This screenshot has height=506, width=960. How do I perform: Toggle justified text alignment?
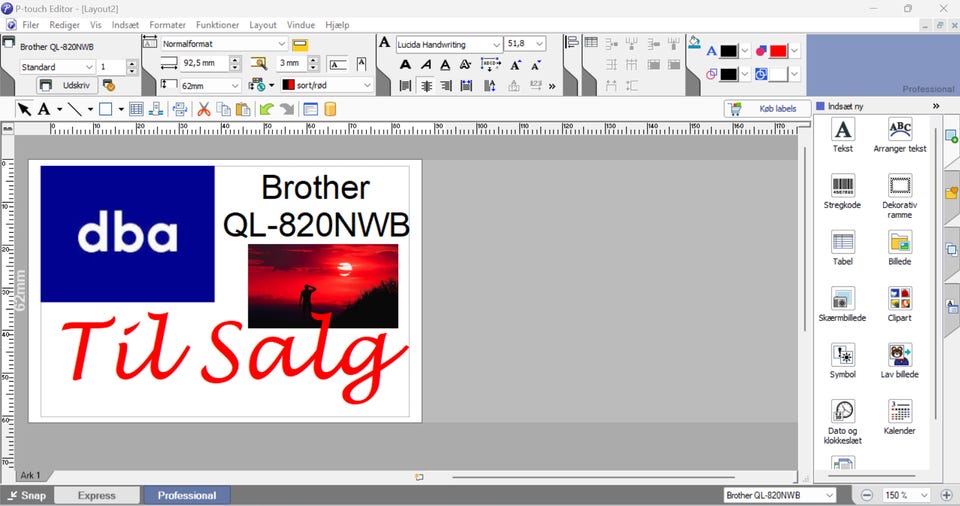(x=466, y=86)
